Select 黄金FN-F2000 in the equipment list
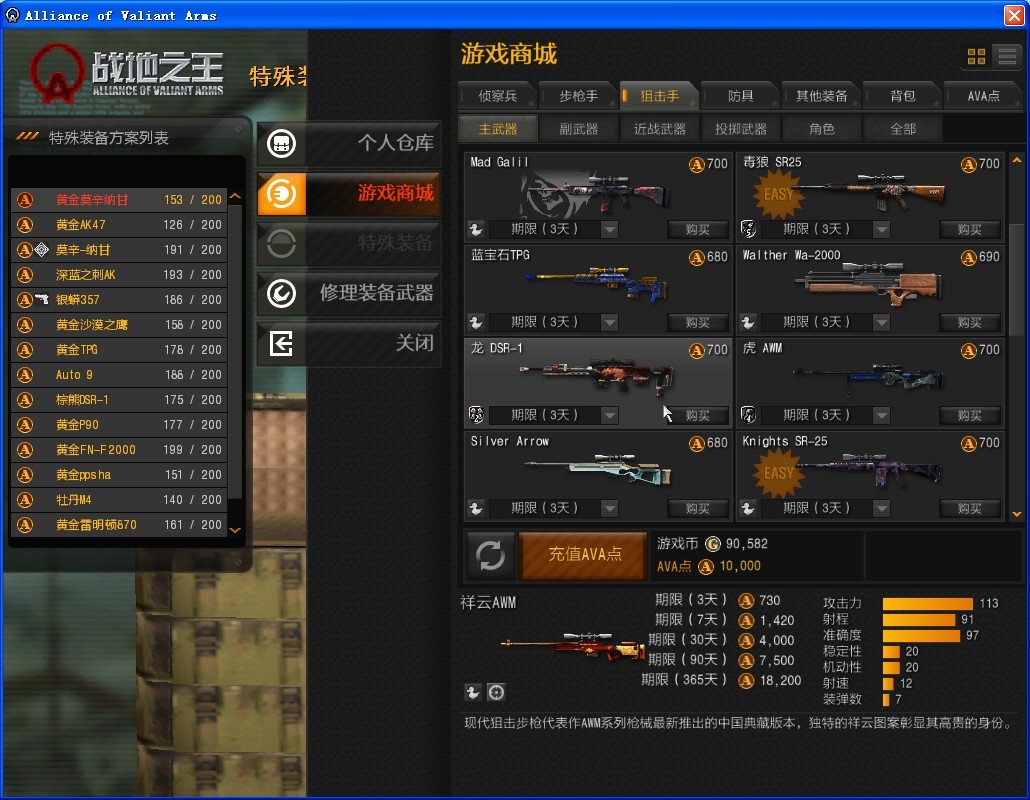The image size is (1030, 800). click(120, 450)
